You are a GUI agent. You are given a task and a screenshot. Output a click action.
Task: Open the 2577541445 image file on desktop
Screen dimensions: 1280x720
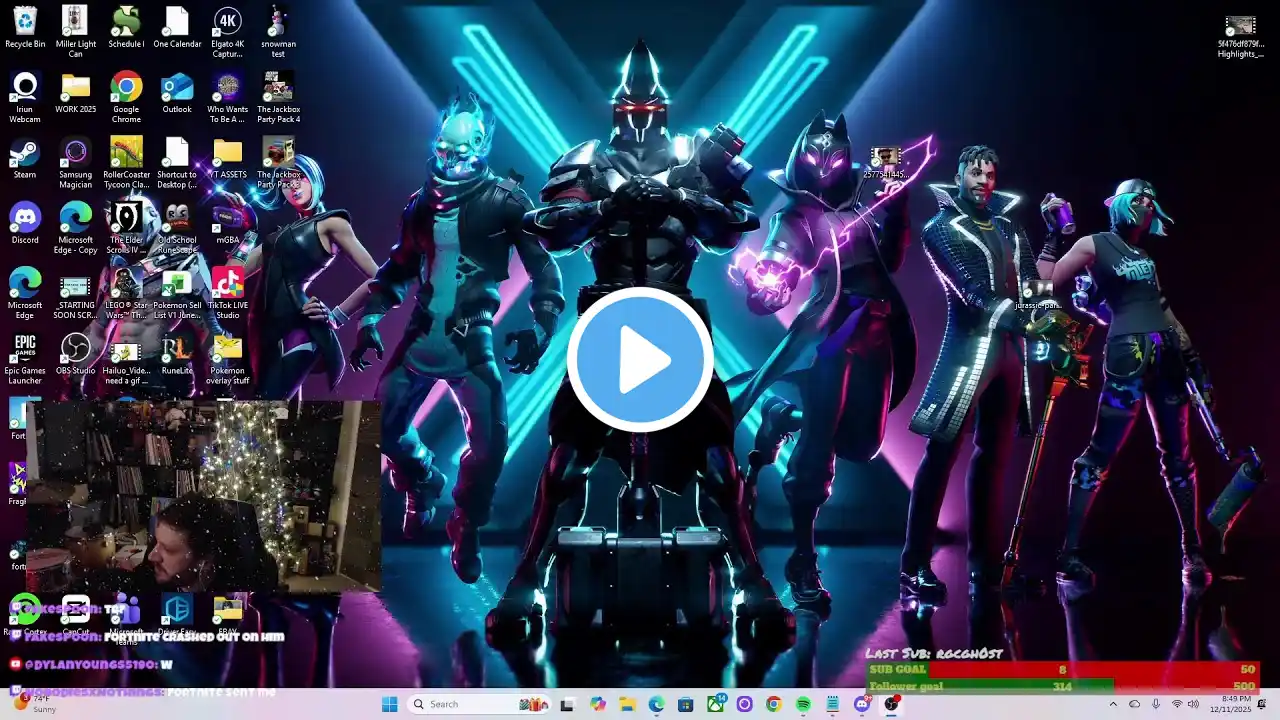[885, 162]
